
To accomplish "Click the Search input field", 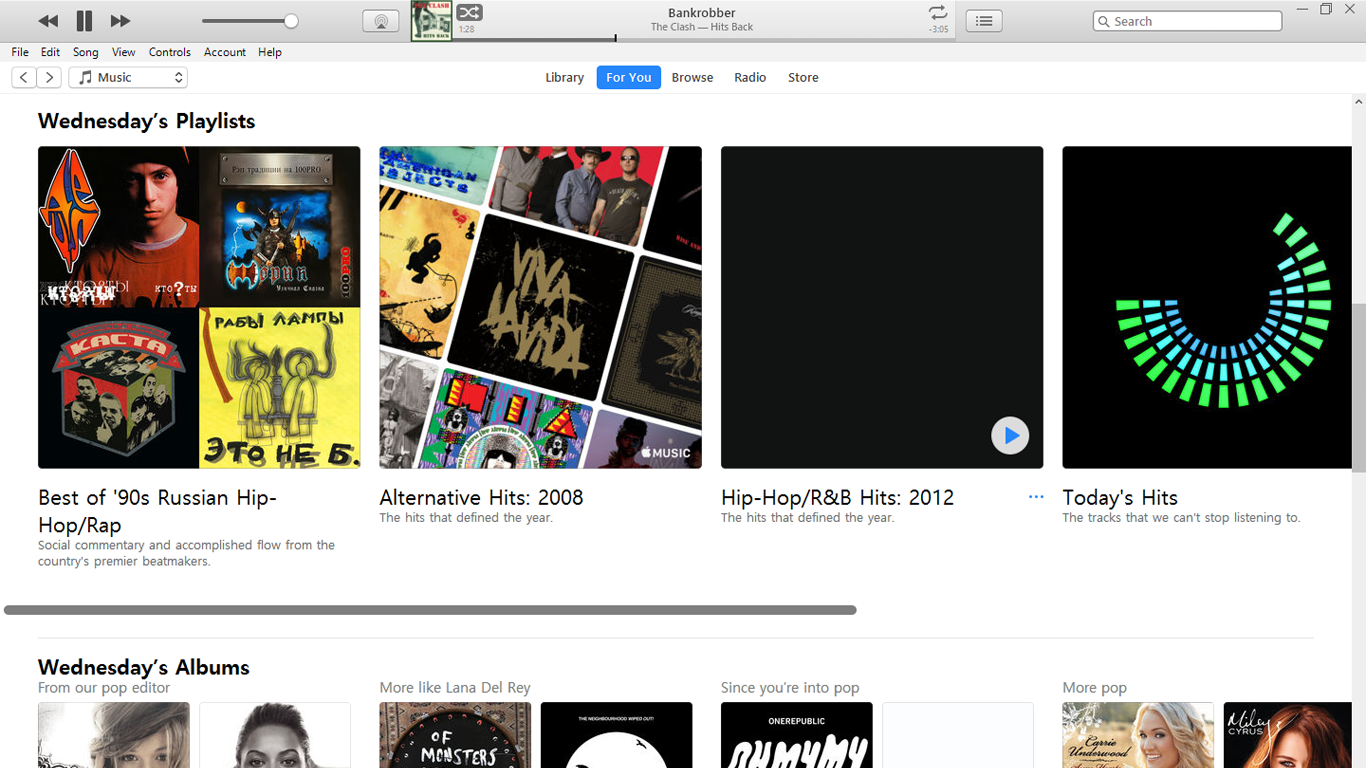I will pyautogui.click(x=1187, y=21).
